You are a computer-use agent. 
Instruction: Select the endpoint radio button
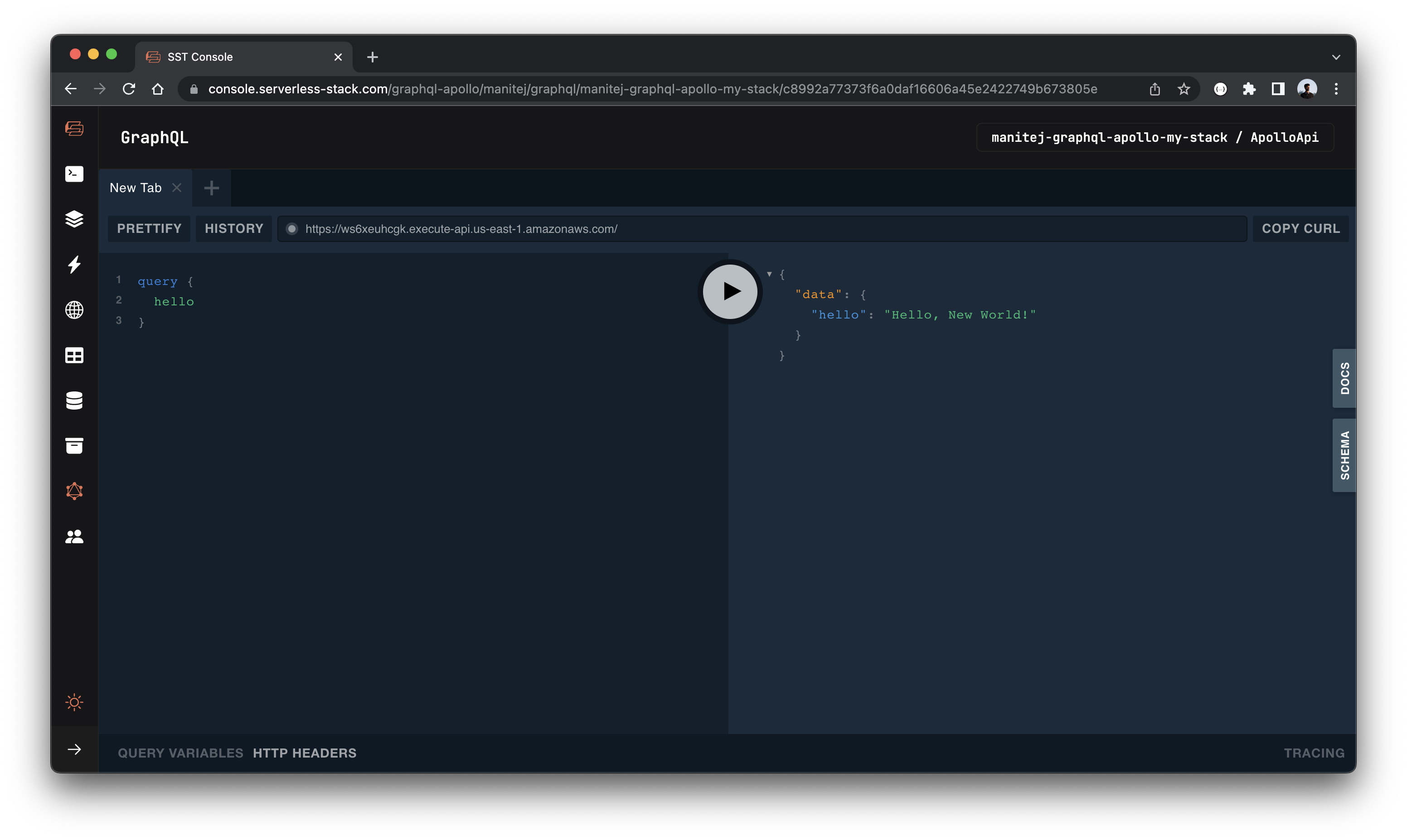[291, 229]
